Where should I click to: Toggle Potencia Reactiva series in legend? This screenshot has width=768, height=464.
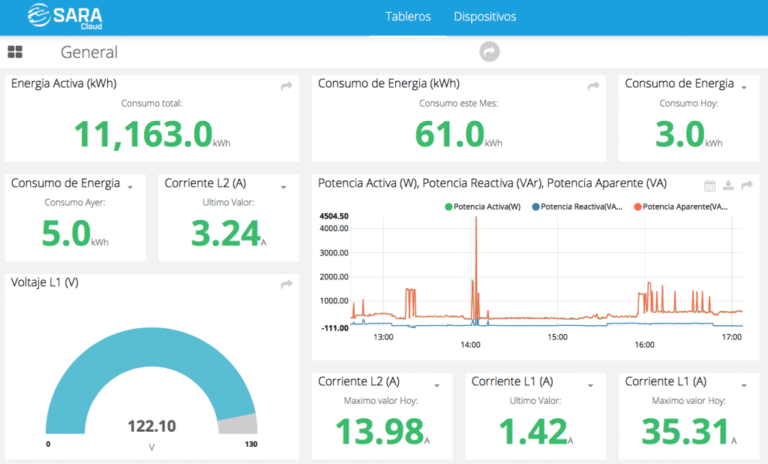pos(576,206)
